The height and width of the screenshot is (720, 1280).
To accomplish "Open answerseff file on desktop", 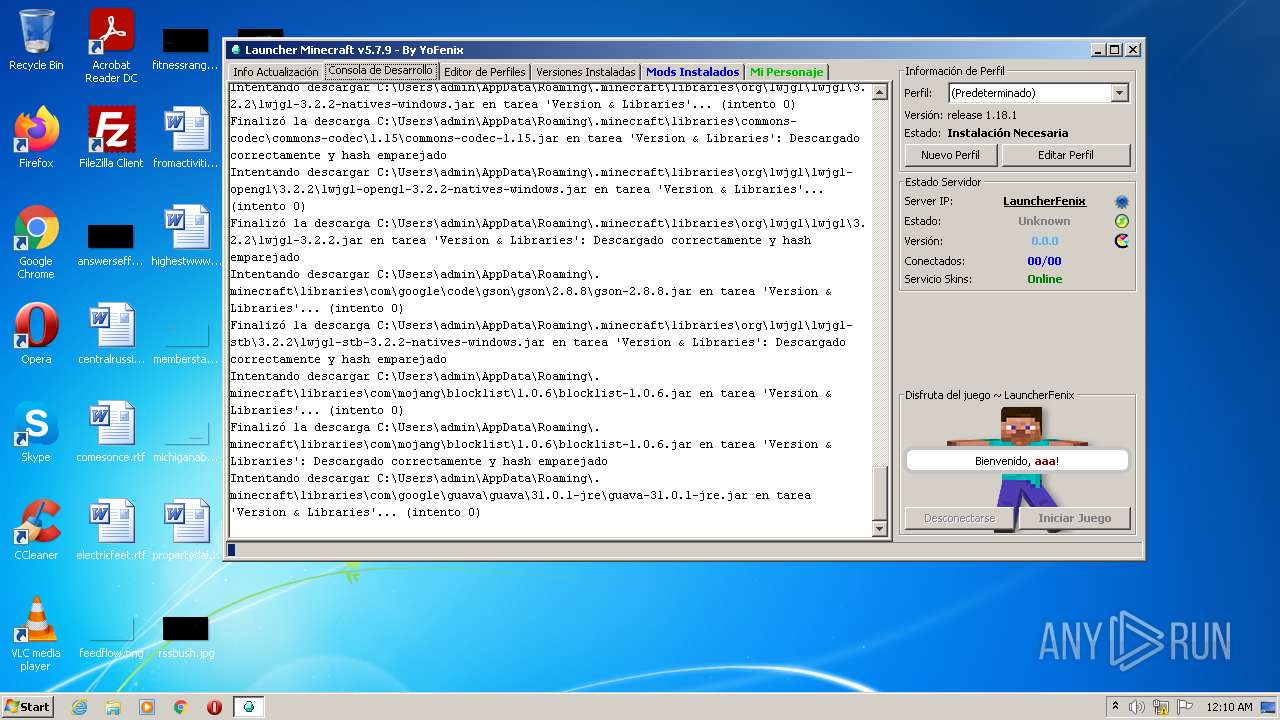I will (111, 245).
